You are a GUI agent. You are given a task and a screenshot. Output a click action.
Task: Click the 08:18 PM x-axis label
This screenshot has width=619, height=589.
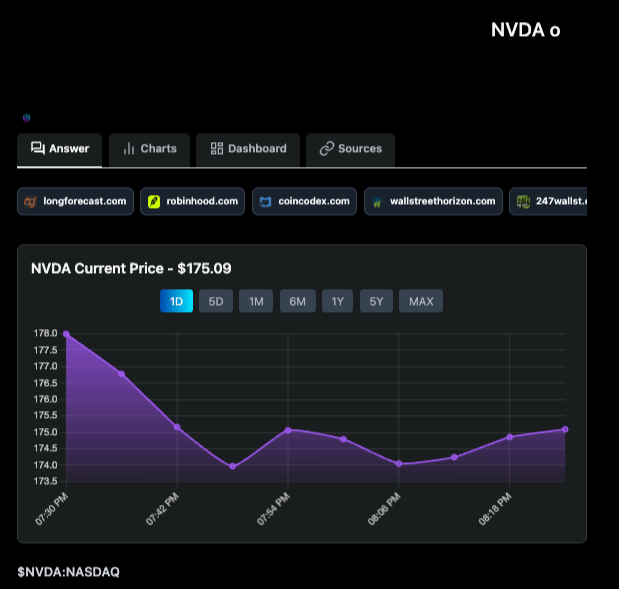[495, 509]
